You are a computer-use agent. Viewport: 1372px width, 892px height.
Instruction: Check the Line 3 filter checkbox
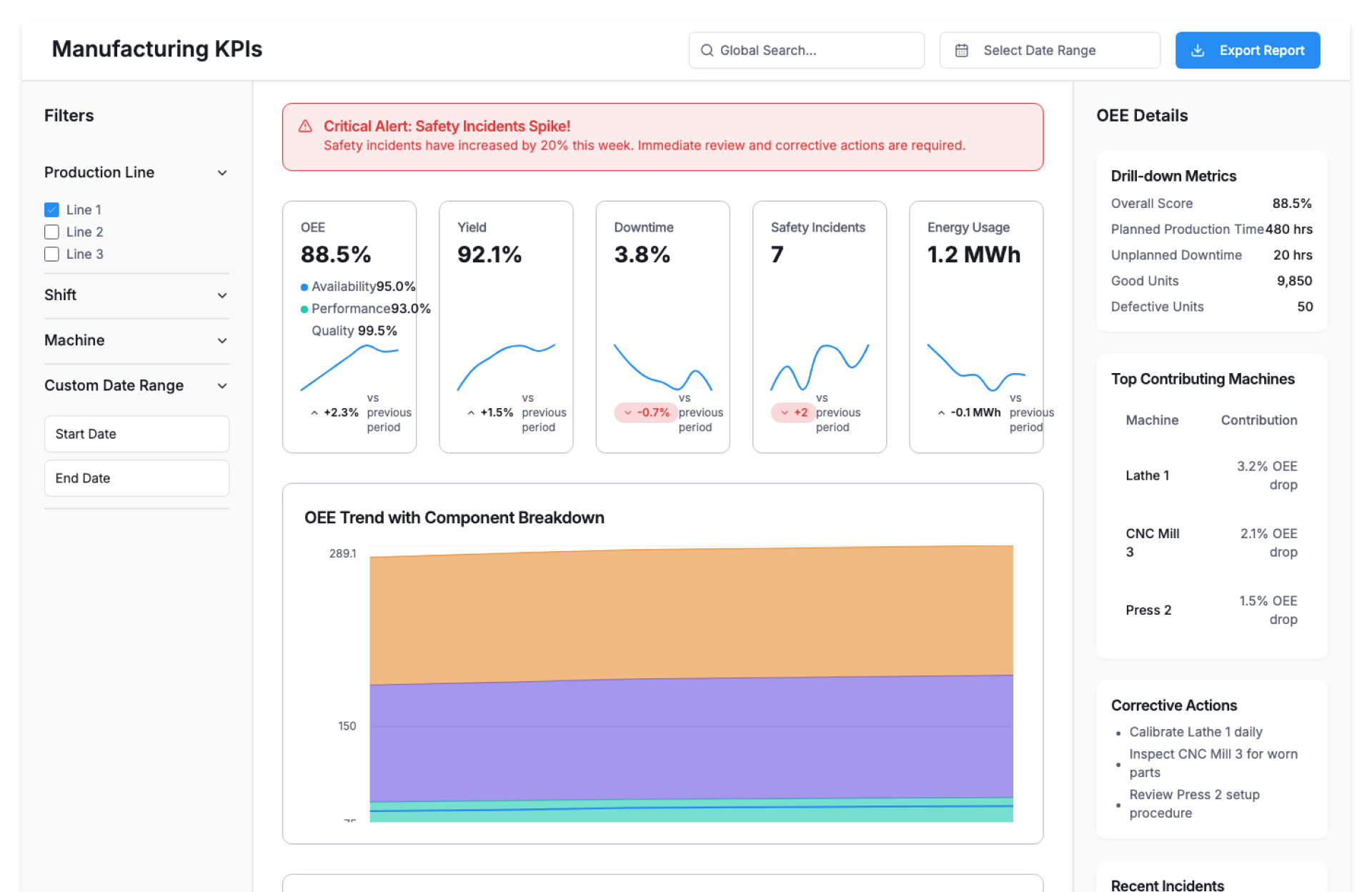pyautogui.click(x=51, y=254)
